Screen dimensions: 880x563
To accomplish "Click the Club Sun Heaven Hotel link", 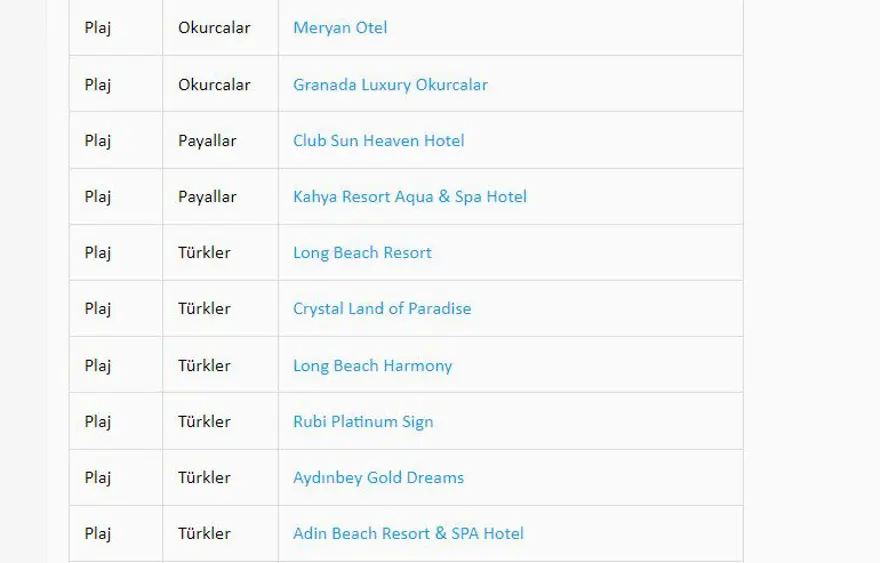I will [378, 141].
